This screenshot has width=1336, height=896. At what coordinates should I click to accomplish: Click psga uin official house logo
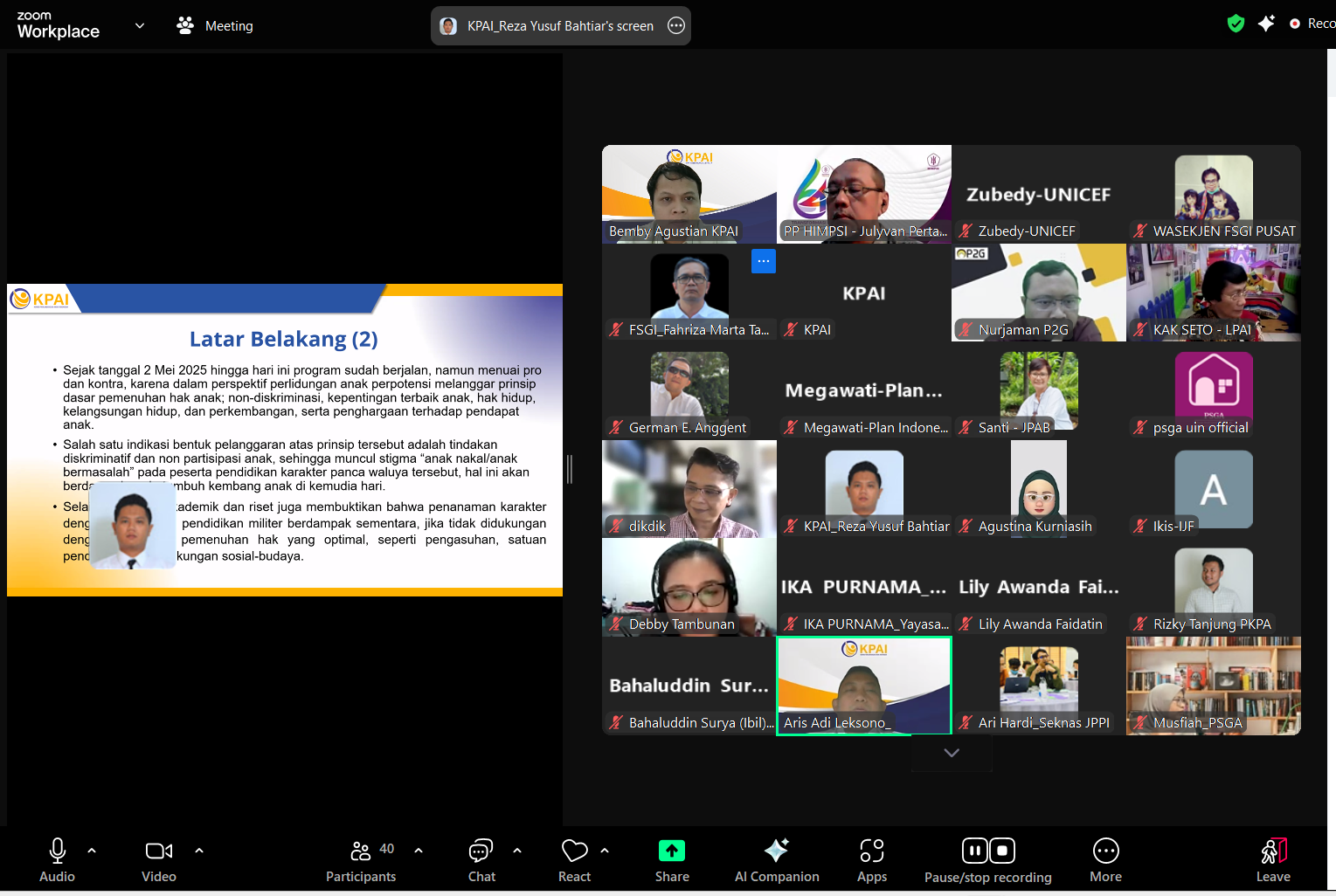tap(1214, 384)
